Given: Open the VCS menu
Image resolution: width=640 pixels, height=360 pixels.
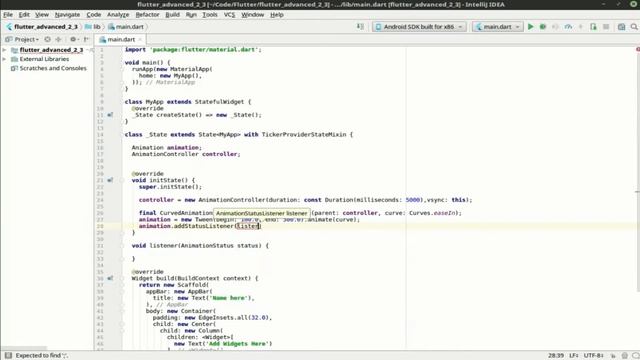Looking at the screenshot, I should pos(229,15).
